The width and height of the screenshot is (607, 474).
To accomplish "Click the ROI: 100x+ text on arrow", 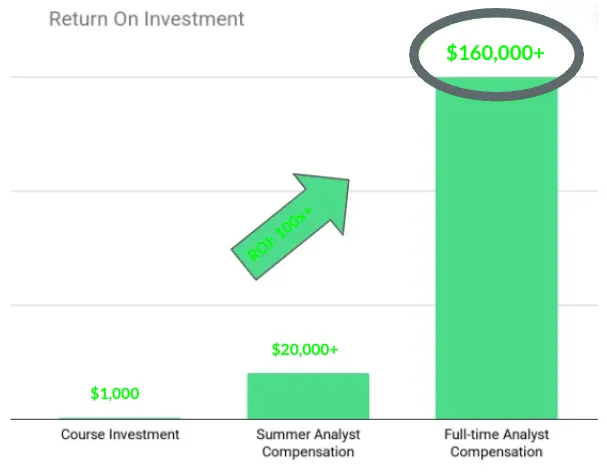I will click(279, 234).
